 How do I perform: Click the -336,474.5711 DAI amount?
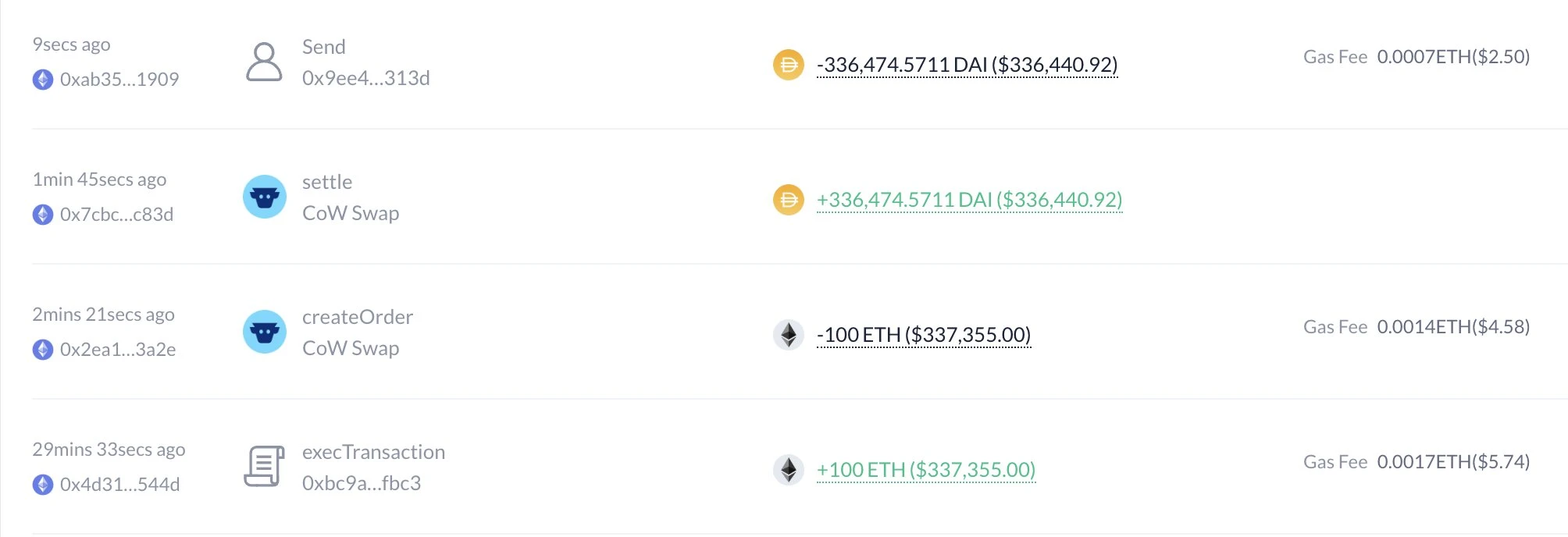tap(967, 65)
